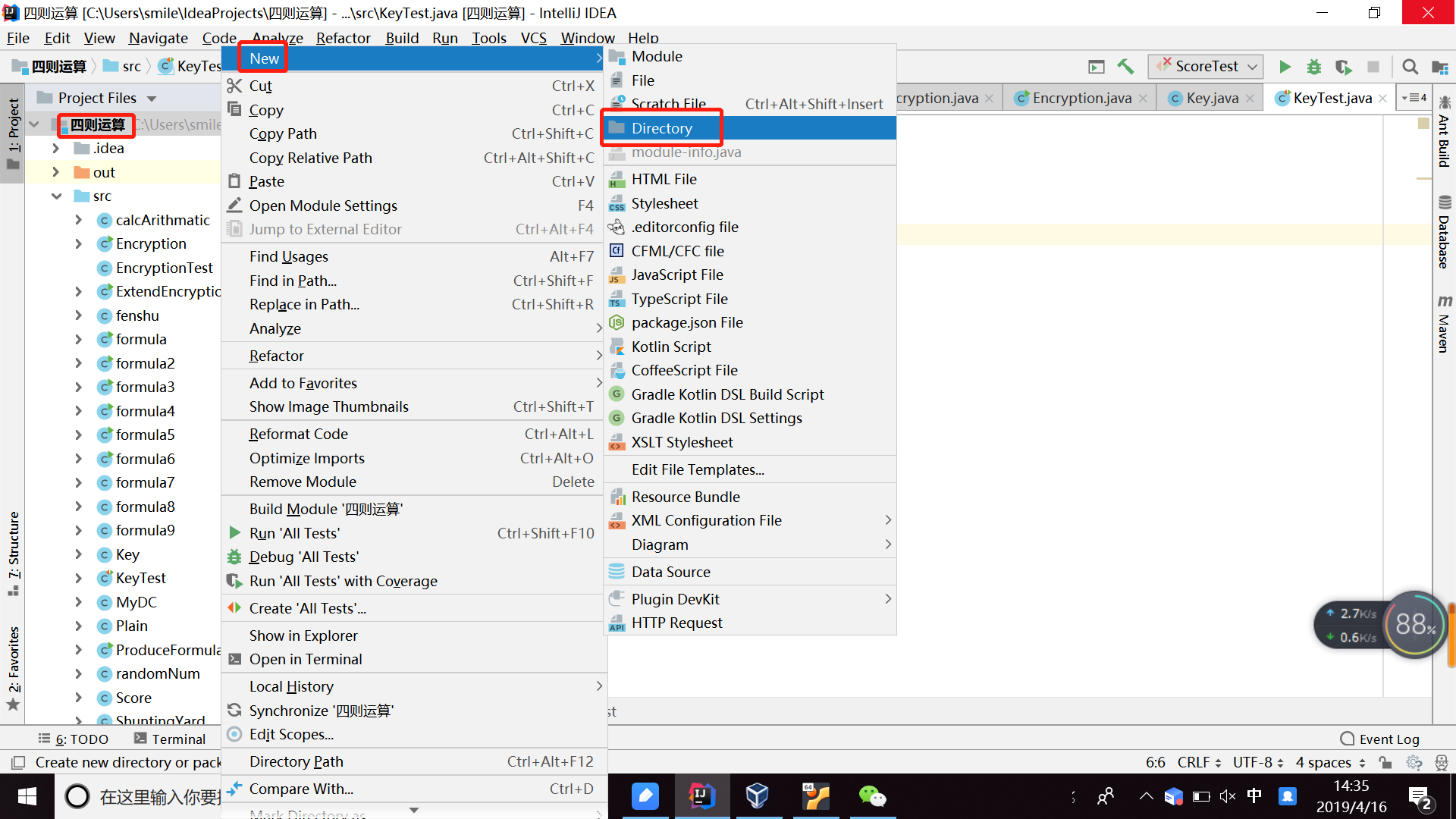Open the Project Files view dropdown
The width and height of the screenshot is (1456, 819).
152,99
